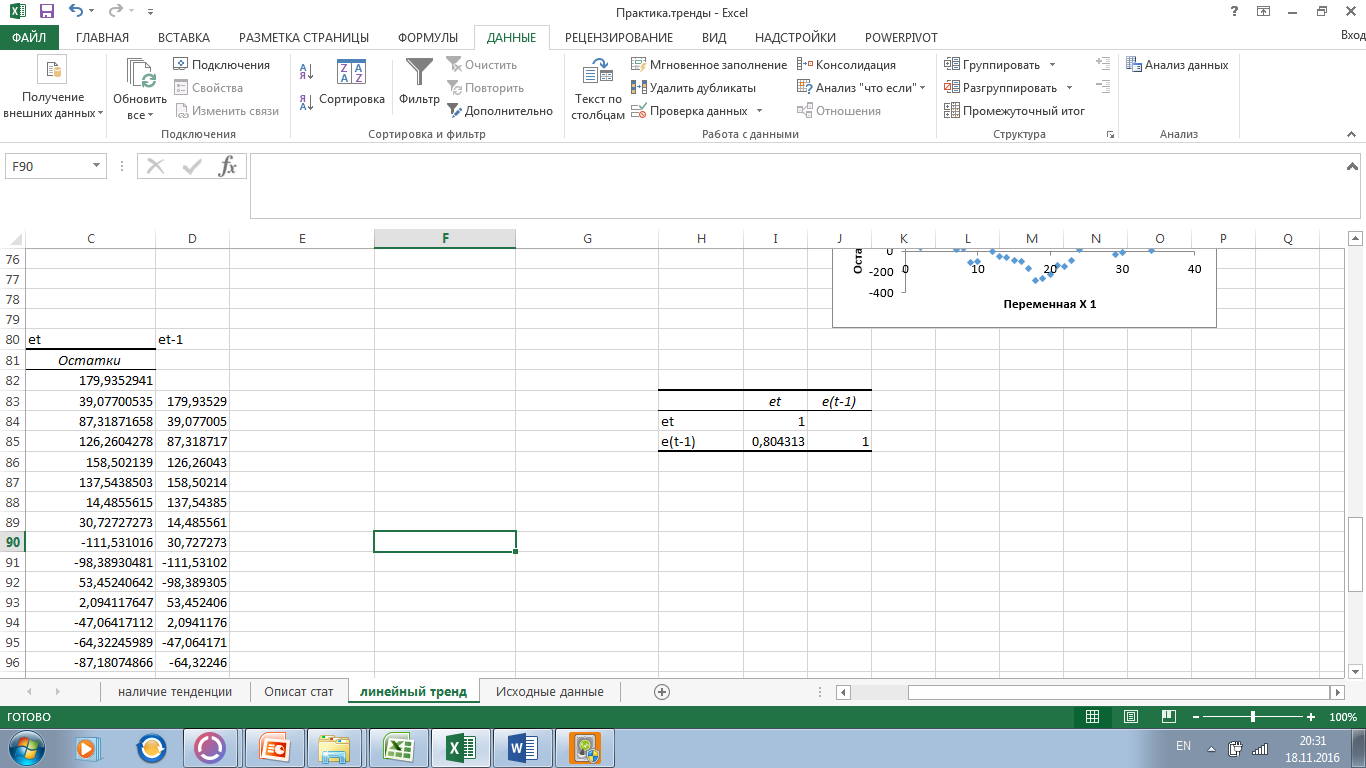Click Sort Z to A descending icon
This screenshot has height=768, width=1366.
307,101
